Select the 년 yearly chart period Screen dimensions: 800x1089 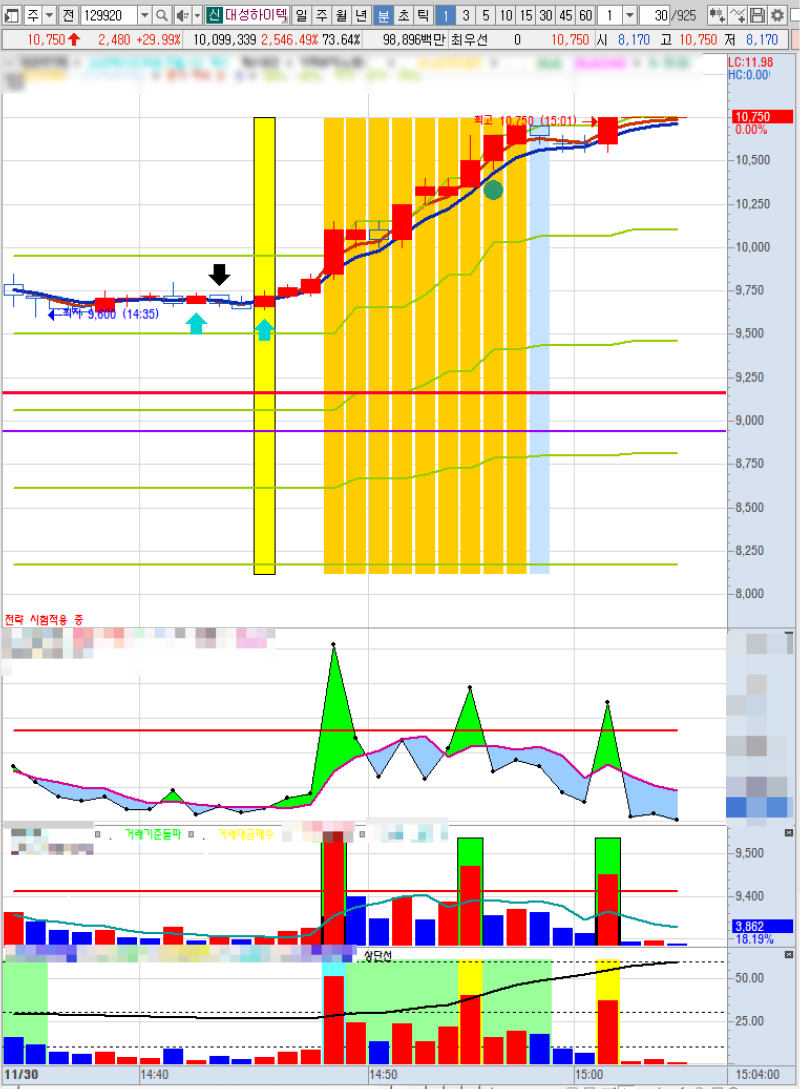361,15
